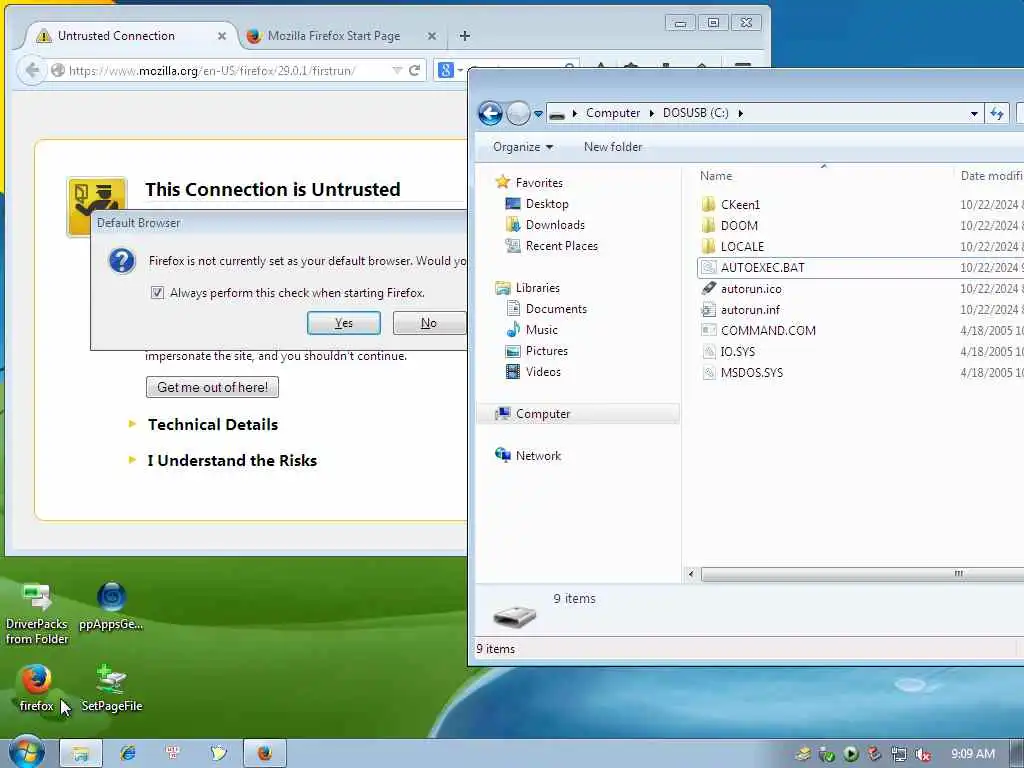Click the Firefox taskbar button

tap(264, 753)
